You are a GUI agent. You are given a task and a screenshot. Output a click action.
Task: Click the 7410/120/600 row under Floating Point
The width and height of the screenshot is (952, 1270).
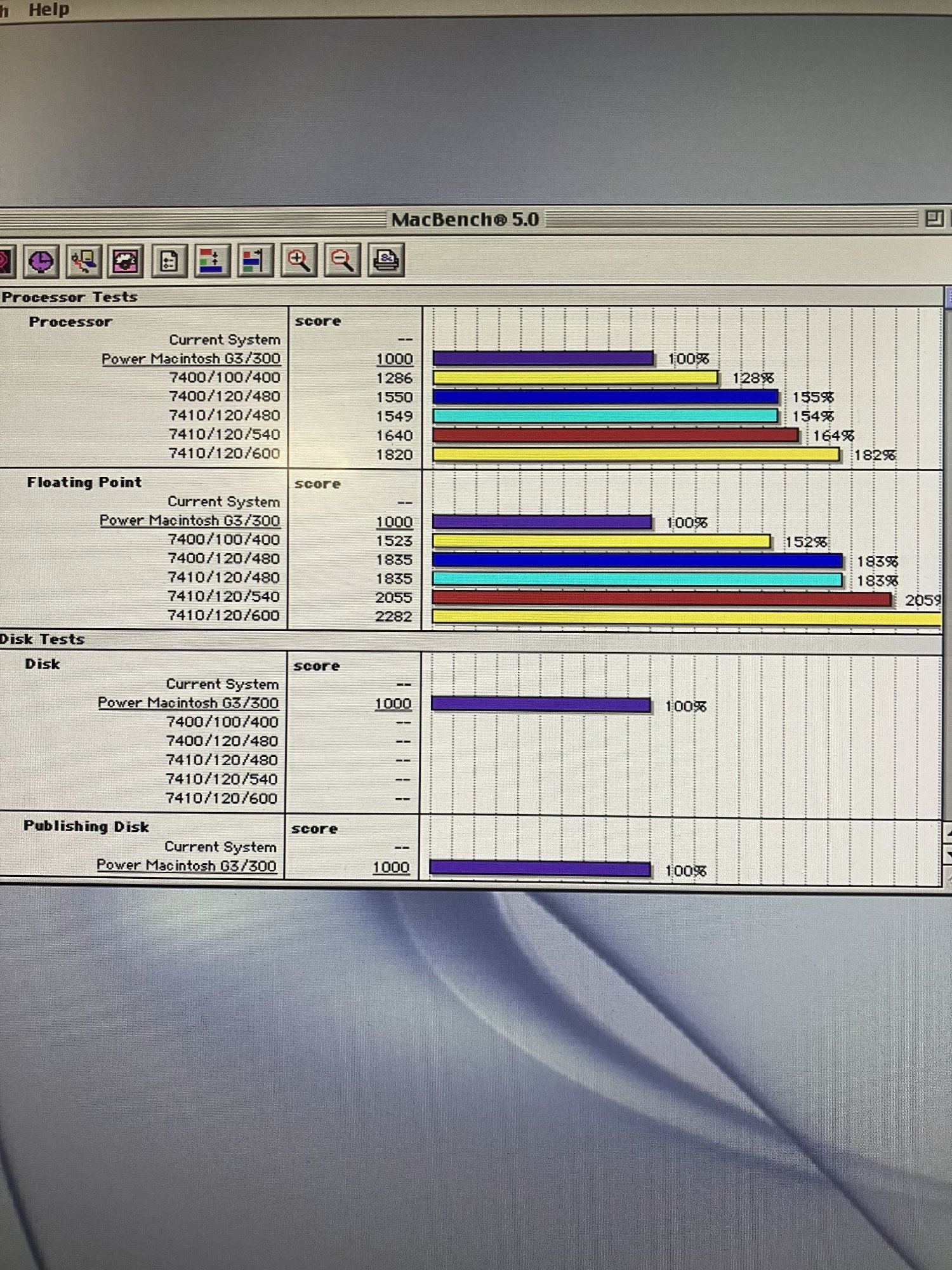click(x=223, y=615)
